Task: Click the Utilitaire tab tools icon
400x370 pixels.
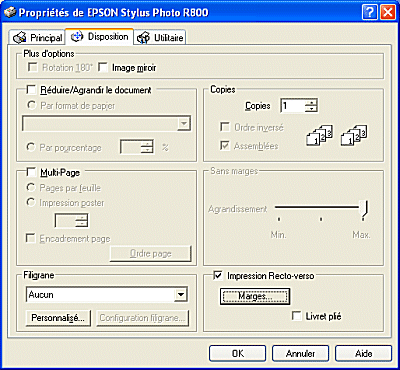Action: point(143,38)
